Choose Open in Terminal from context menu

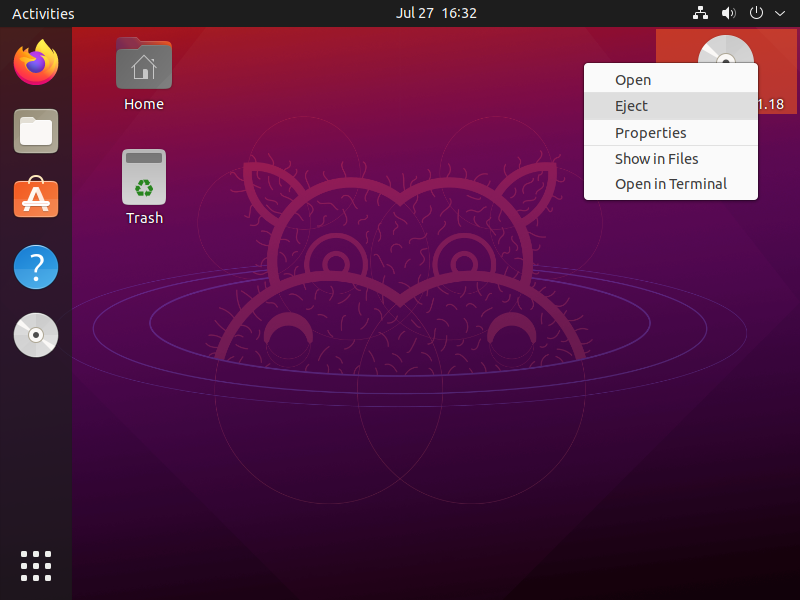pyautogui.click(x=670, y=184)
